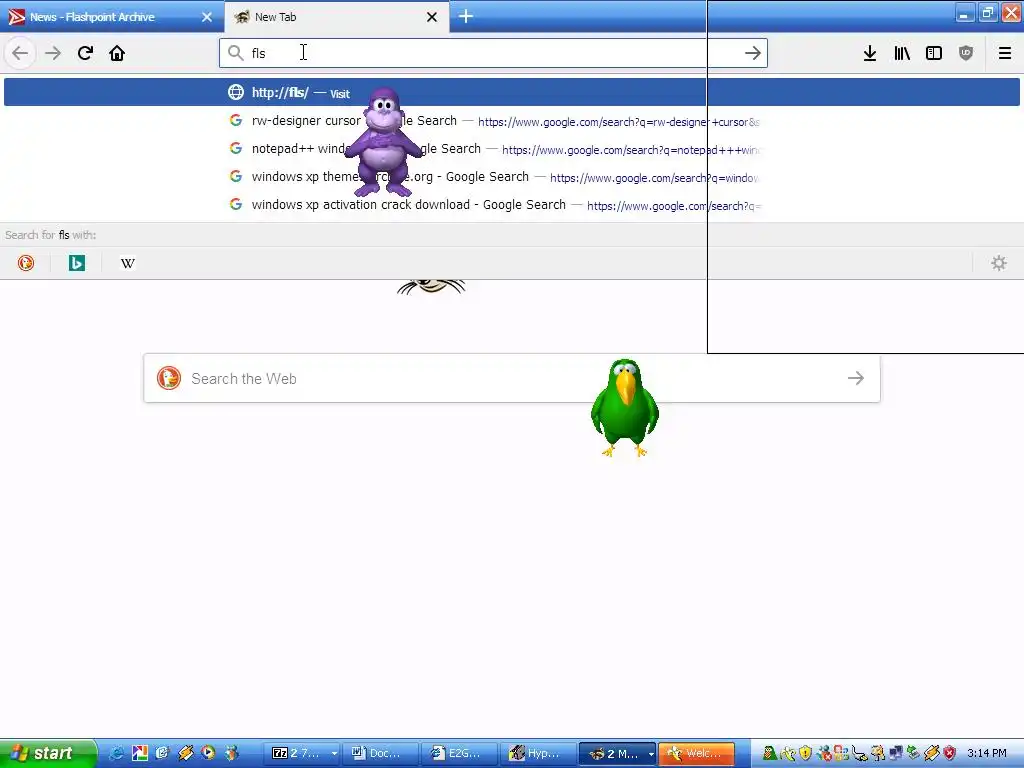Click the green parrot desktop agent
Image resolution: width=1024 pixels, height=768 pixels.
tap(624, 408)
